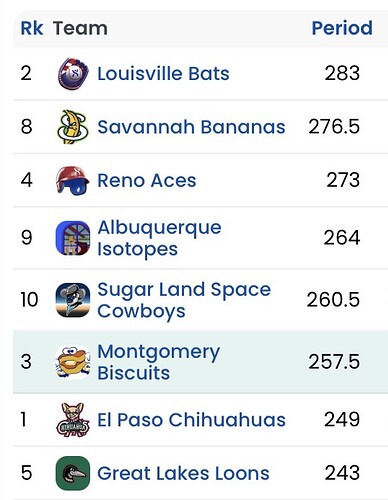
Task: Open the Albuquerque Isotopes team icon
Action: click(x=73, y=238)
